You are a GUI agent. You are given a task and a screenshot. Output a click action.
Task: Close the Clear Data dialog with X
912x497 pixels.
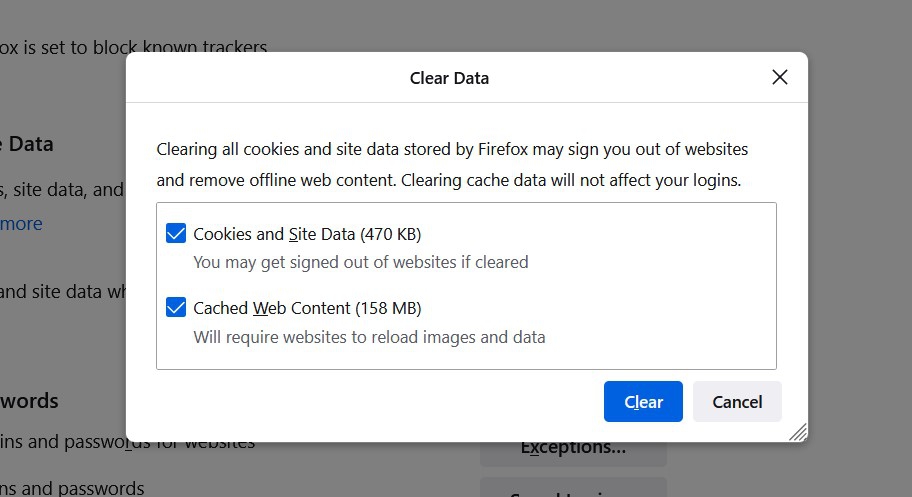(780, 77)
